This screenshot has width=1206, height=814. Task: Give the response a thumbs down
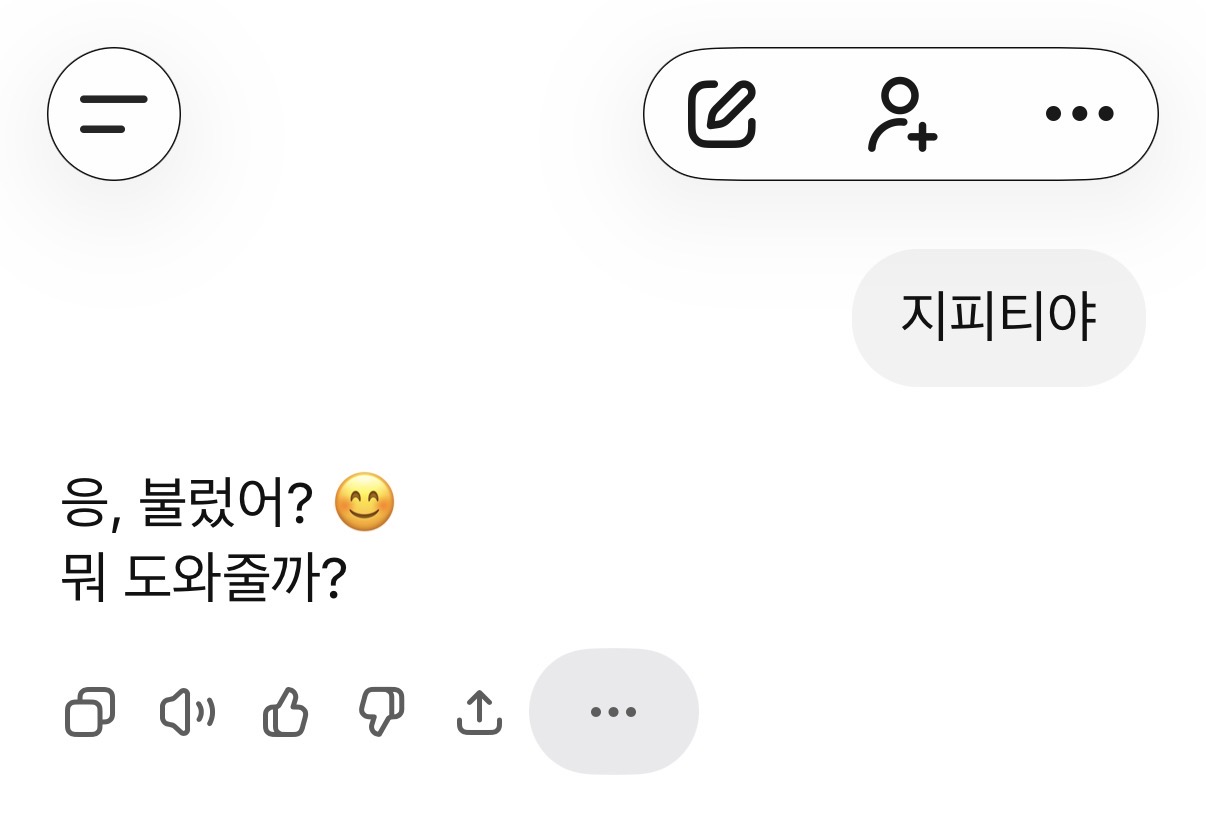tap(381, 713)
